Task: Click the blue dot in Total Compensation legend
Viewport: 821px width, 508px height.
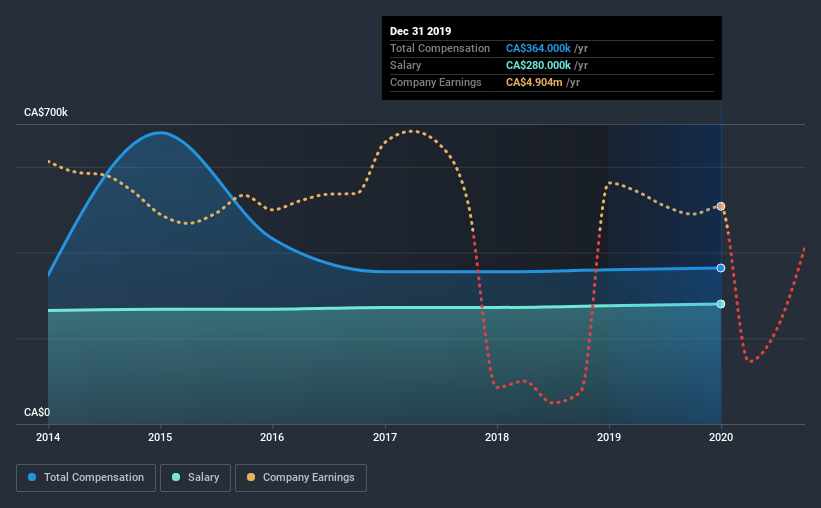Action: [32, 477]
